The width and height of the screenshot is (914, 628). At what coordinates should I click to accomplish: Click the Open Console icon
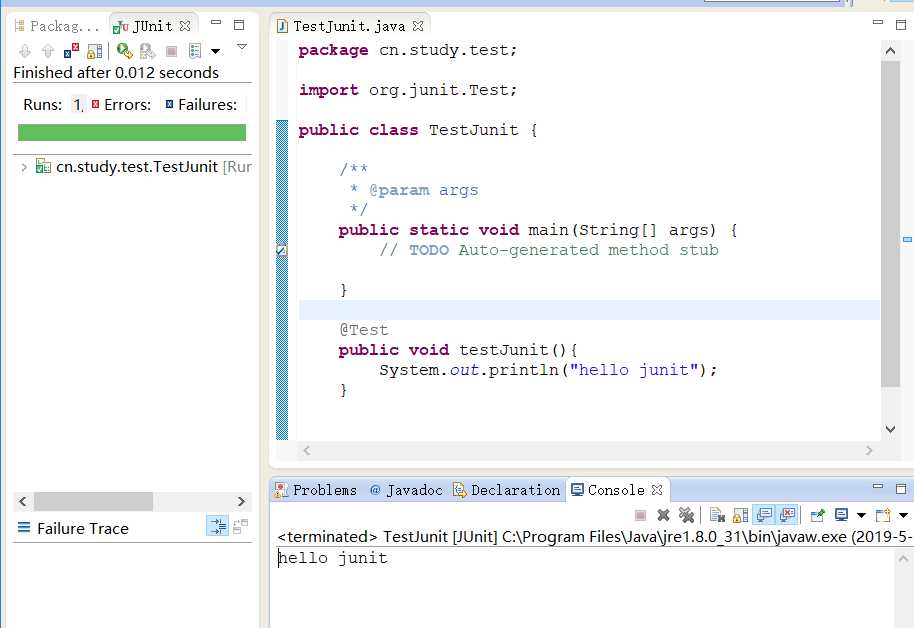pos(883,515)
